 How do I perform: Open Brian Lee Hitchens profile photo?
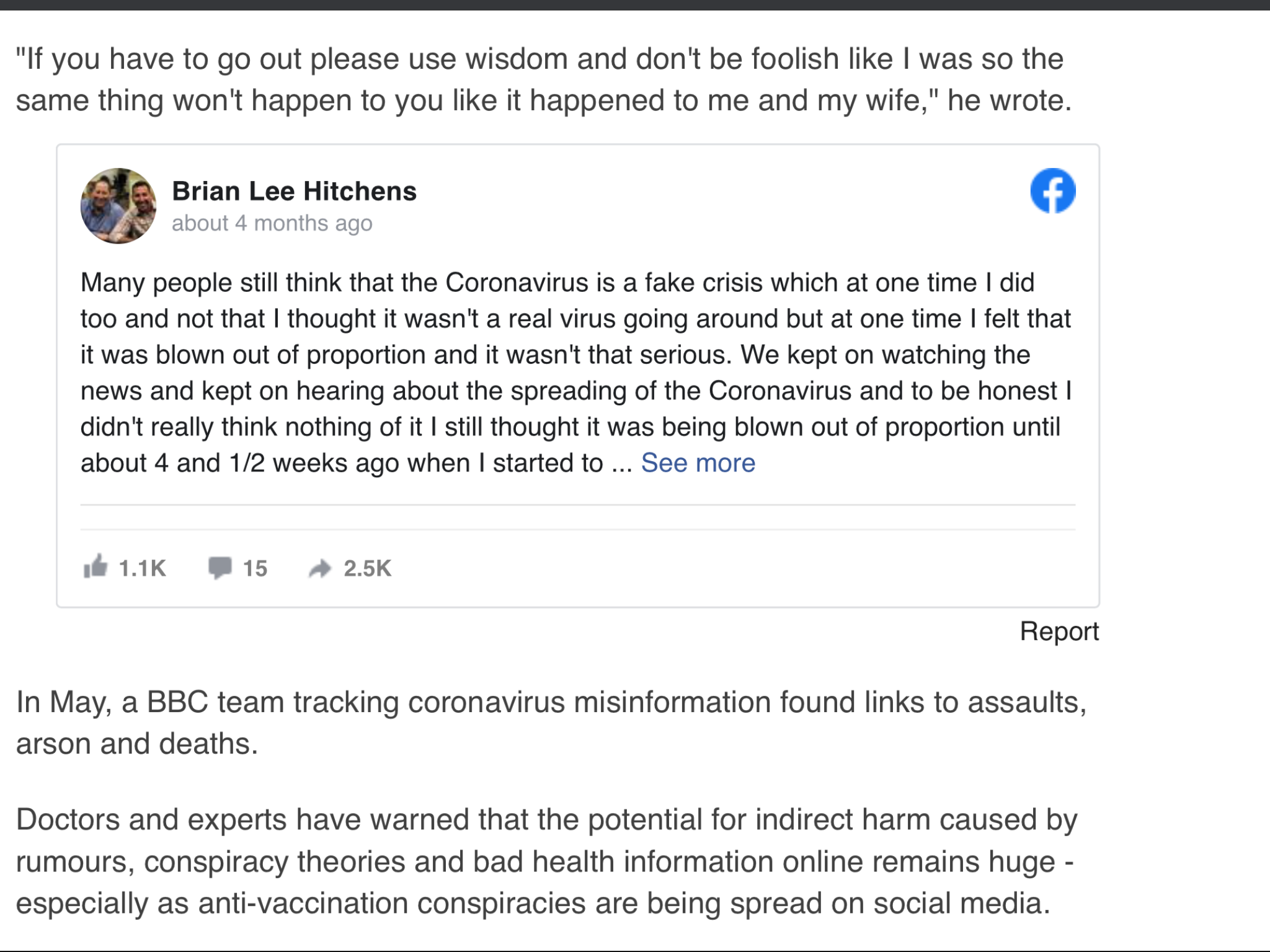click(118, 206)
